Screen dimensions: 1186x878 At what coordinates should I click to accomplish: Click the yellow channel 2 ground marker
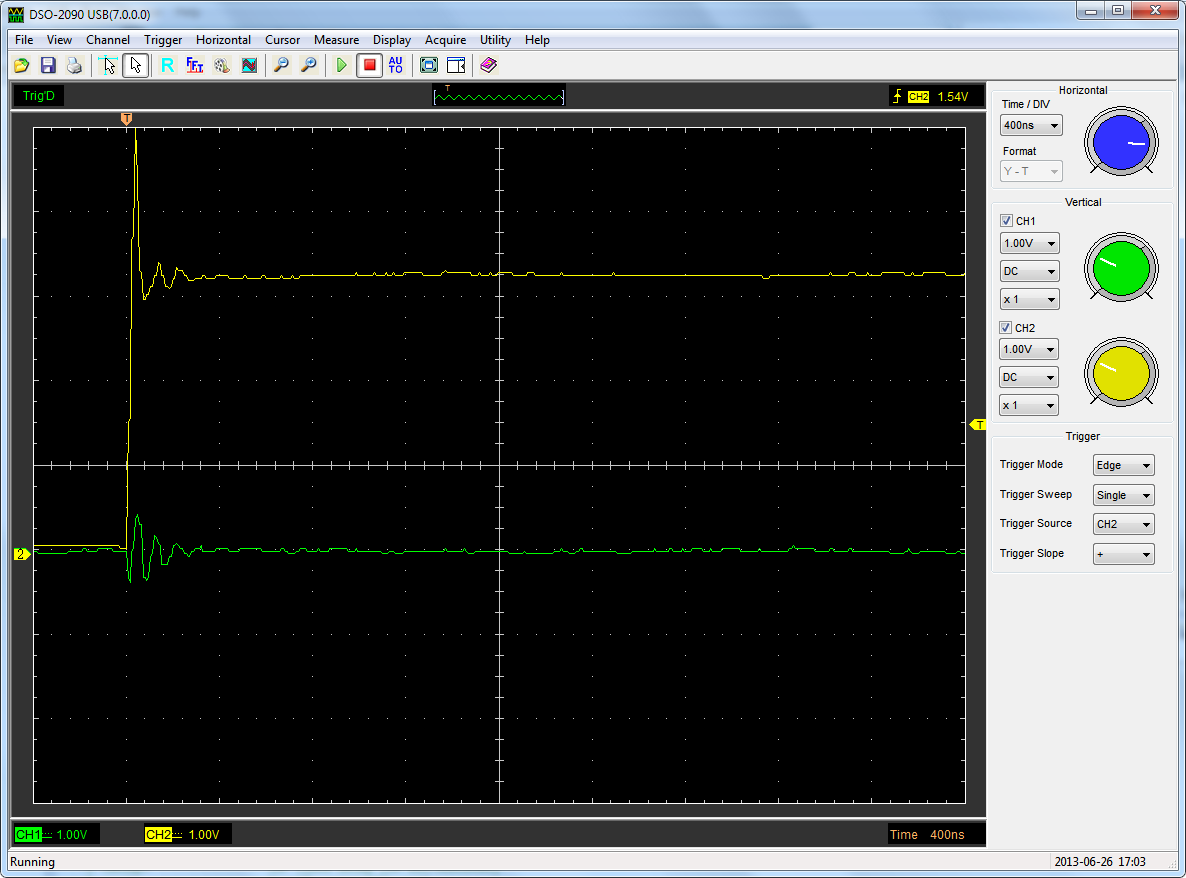(x=22, y=554)
